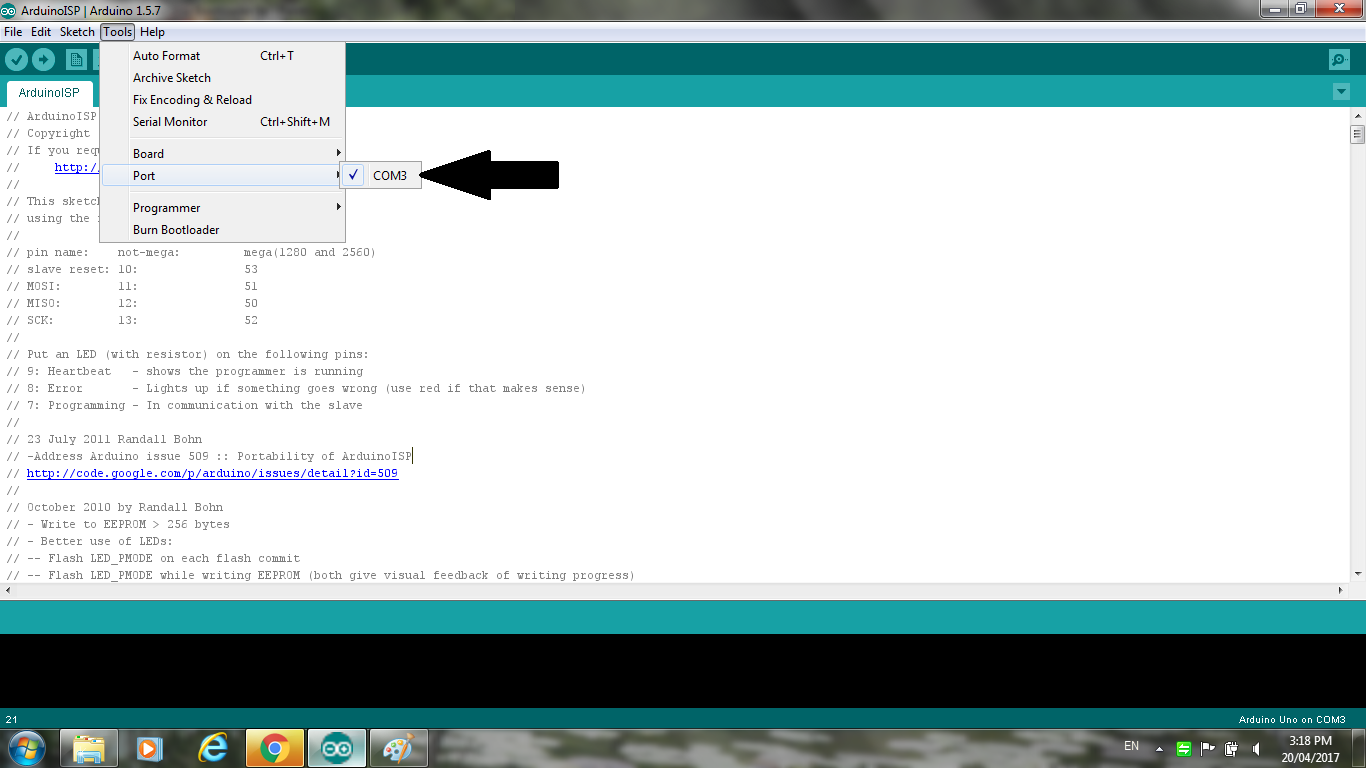Screen dimensions: 1366x768
Task: Click the editor vertical scrollbar thumb
Action: coord(1357,134)
